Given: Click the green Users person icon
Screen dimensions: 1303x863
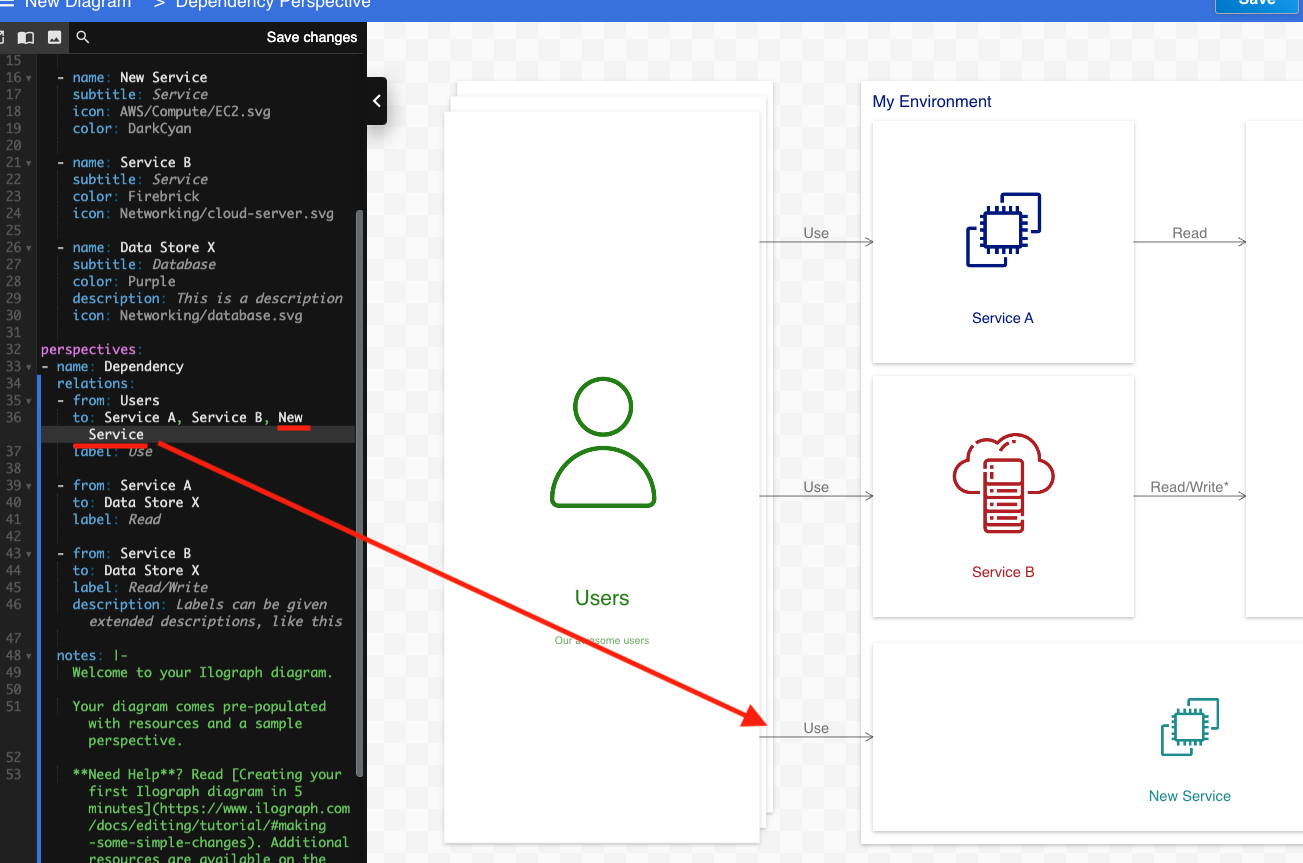Looking at the screenshot, I should (602, 442).
